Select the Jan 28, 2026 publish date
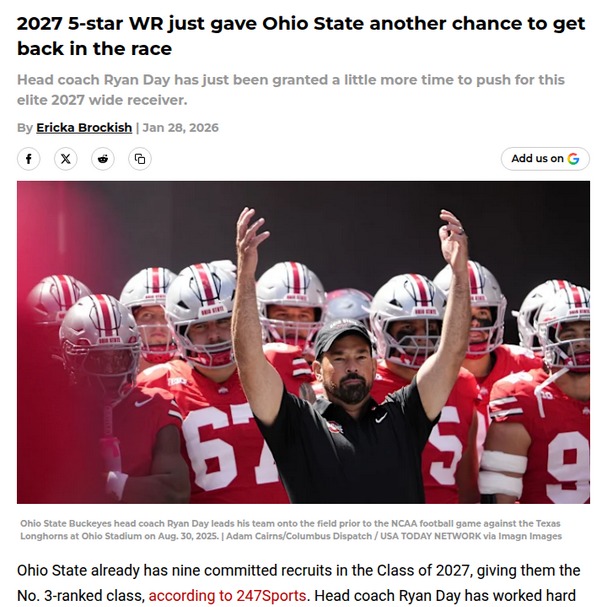 pyautogui.click(x=180, y=127)
